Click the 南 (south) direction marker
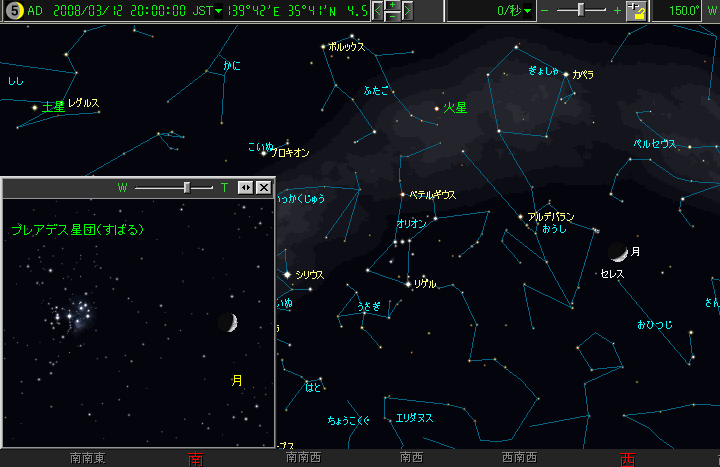The height and width of the screenshot is (467, 720). click(x=196, y=459)
